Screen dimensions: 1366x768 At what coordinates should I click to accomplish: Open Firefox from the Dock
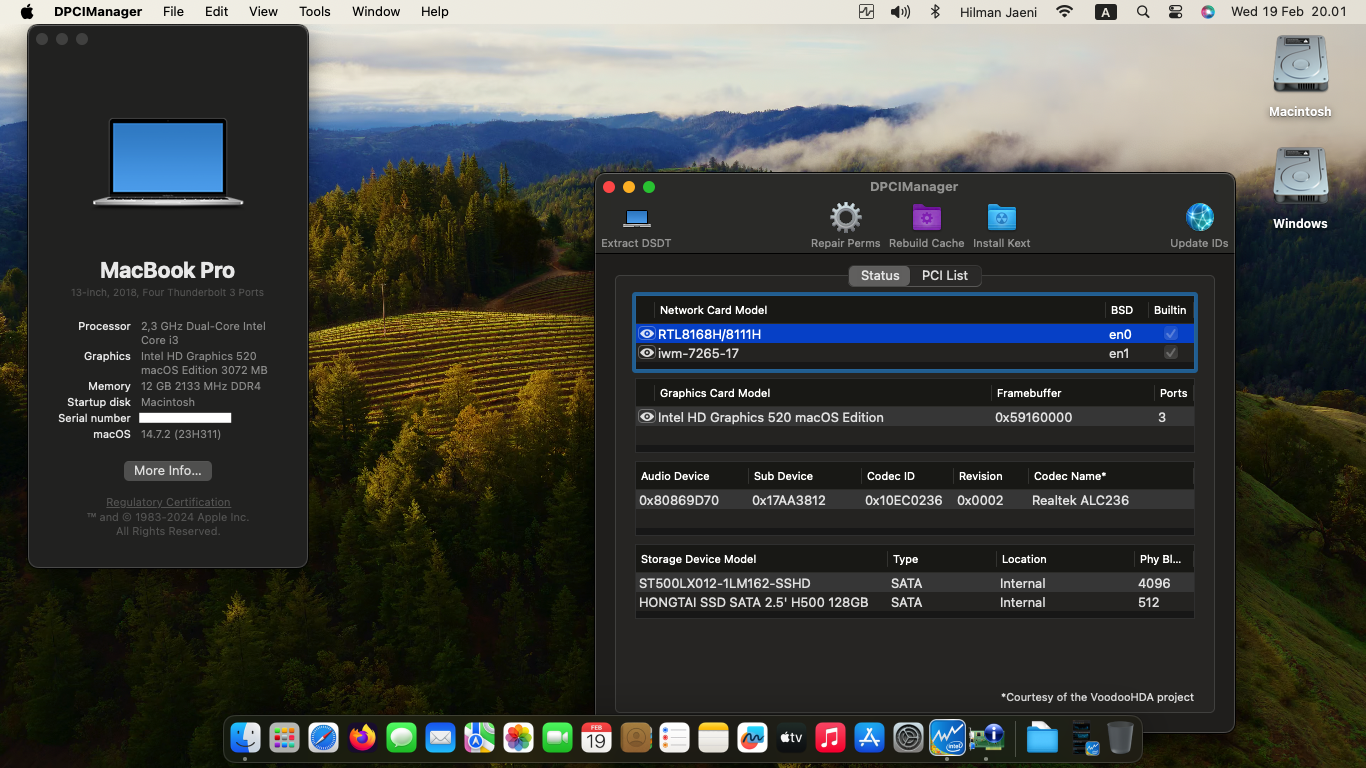tap(362, 738)
